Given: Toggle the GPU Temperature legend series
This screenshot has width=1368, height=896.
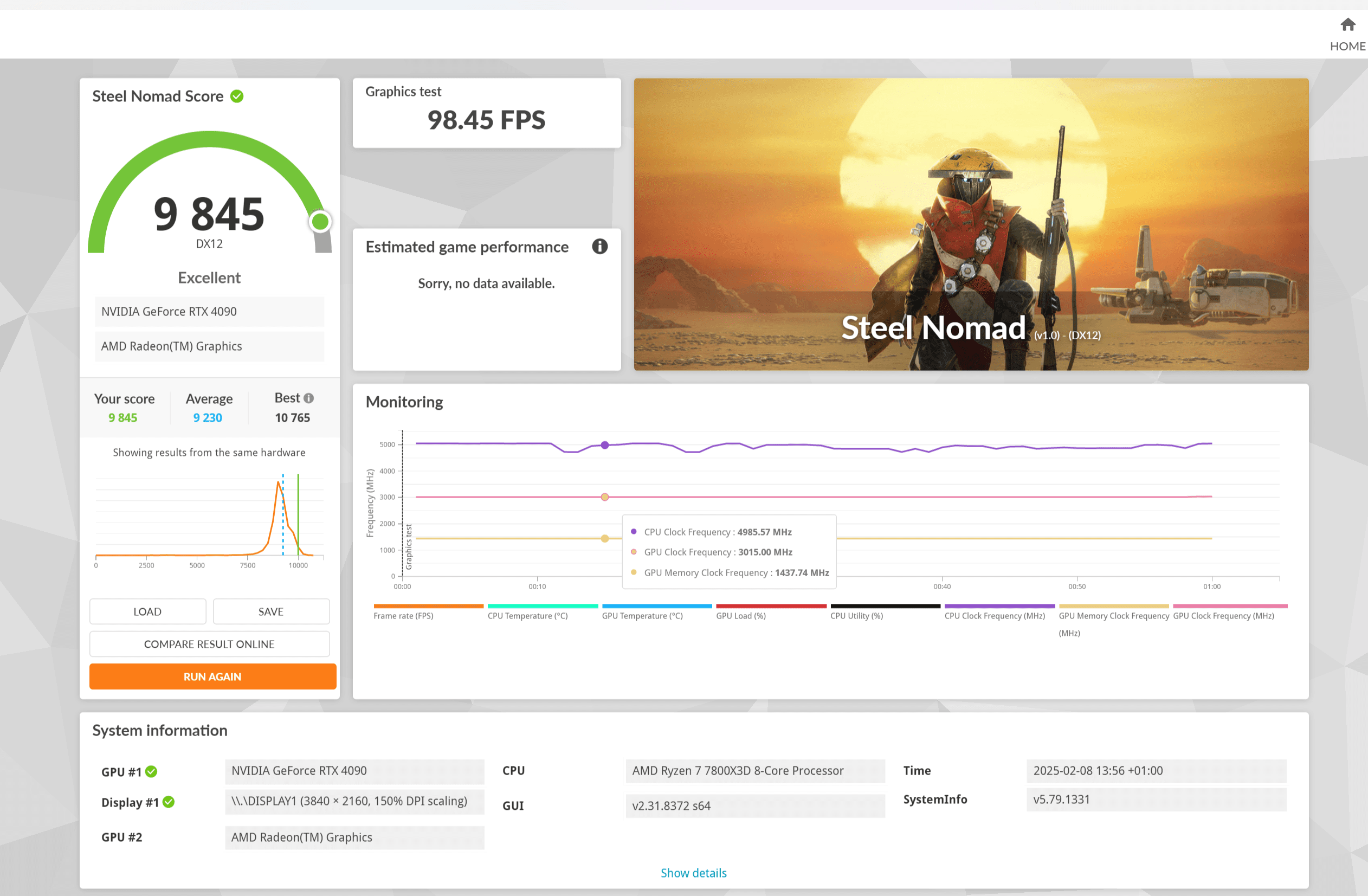Looking at the screenshot, I should [642, 616].
